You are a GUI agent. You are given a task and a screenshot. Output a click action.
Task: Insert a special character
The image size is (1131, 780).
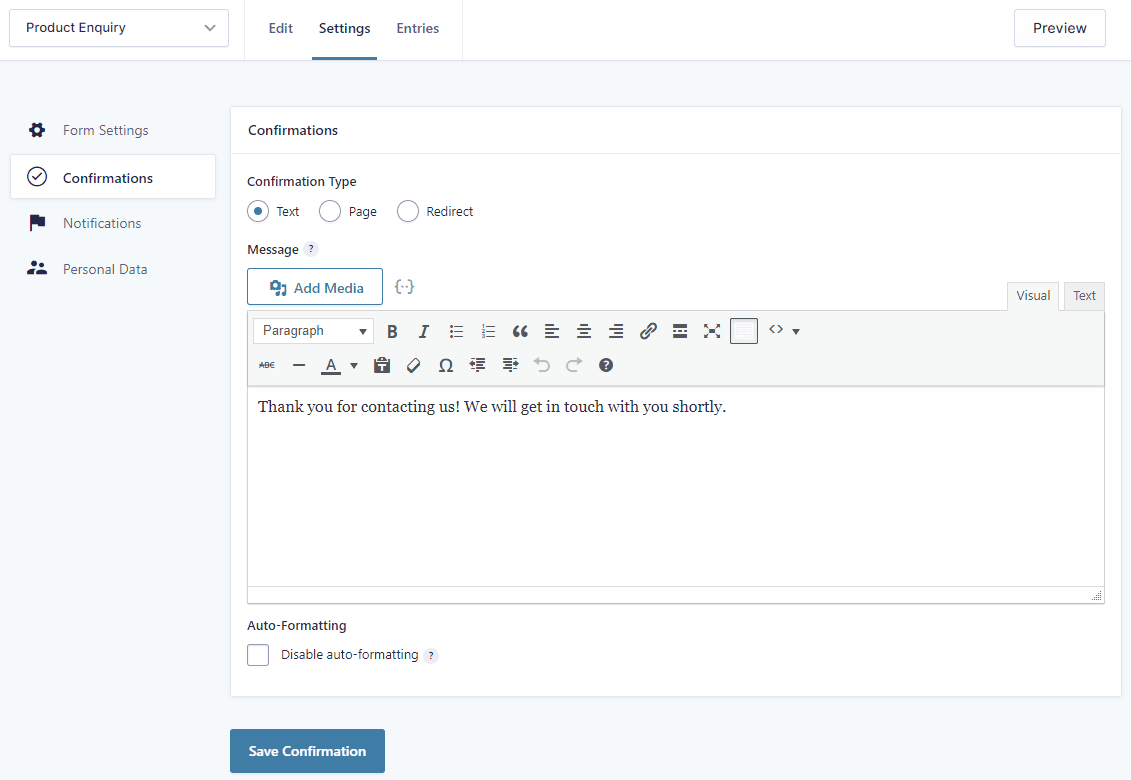point(445,364)
